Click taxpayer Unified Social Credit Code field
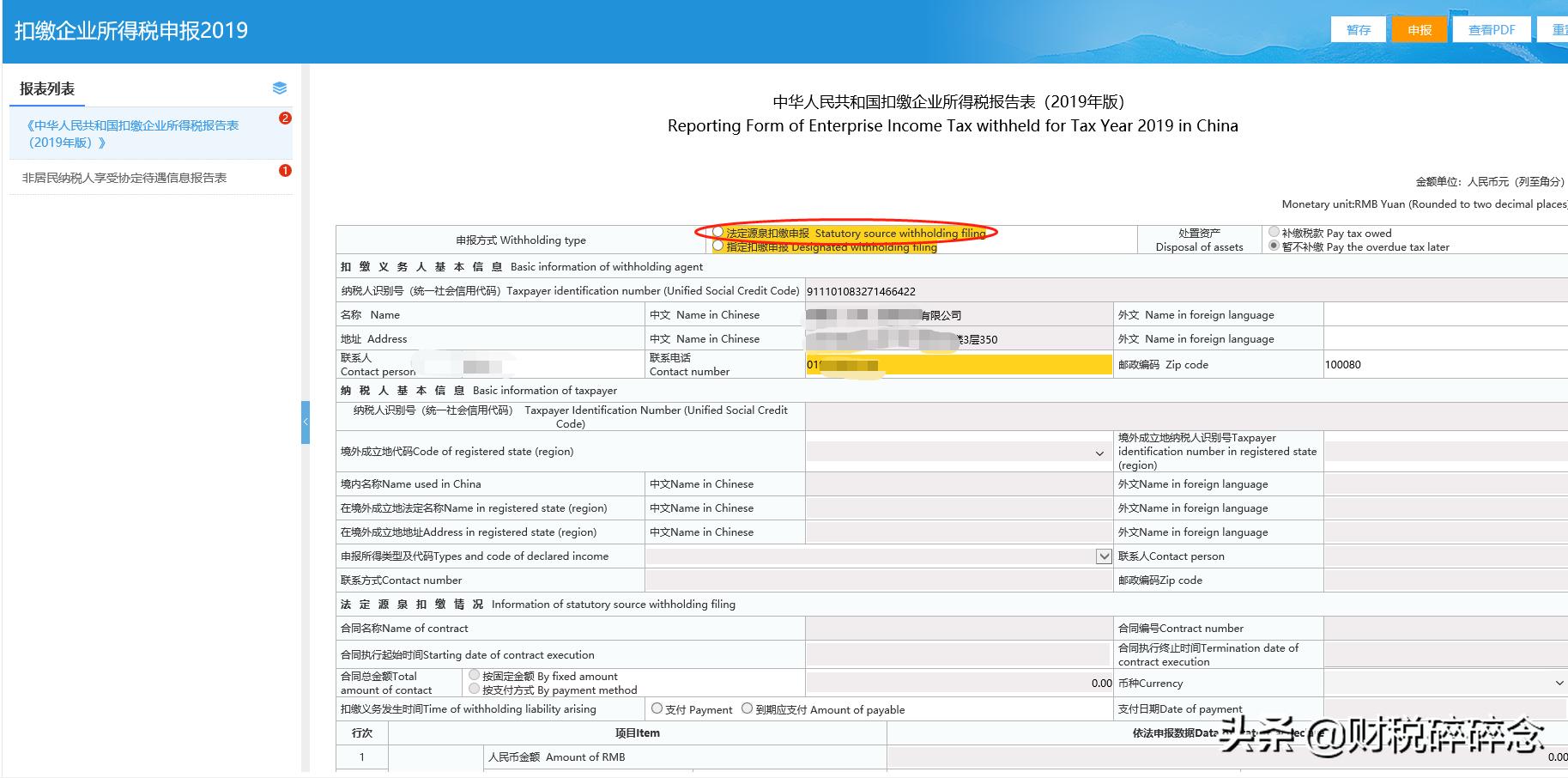The height and width of the screenshot is (778, 1568). 1187,416
